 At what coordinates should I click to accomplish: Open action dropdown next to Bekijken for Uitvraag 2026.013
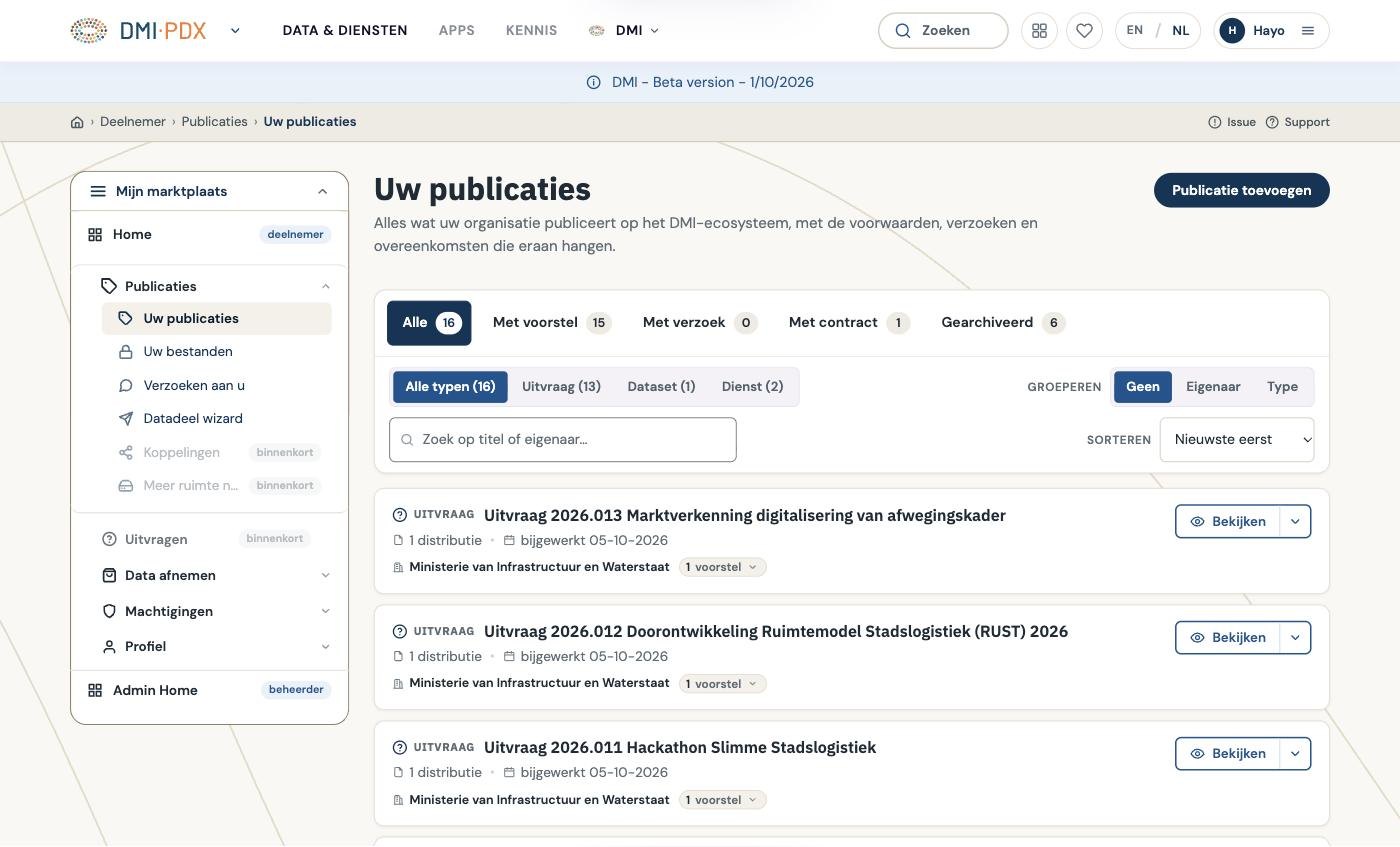[1295, 521]
